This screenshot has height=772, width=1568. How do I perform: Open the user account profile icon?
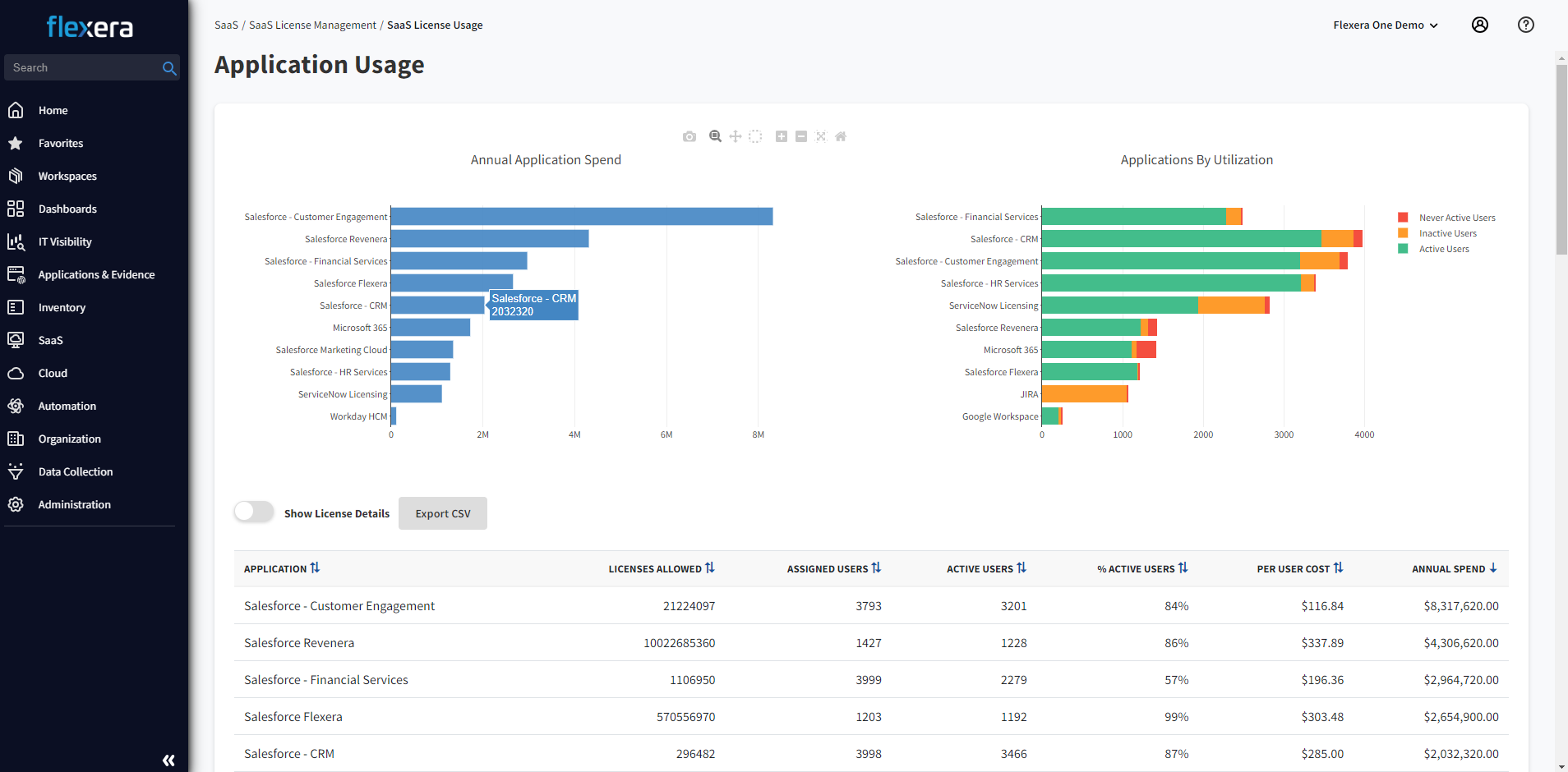(x=1479, y=25)
